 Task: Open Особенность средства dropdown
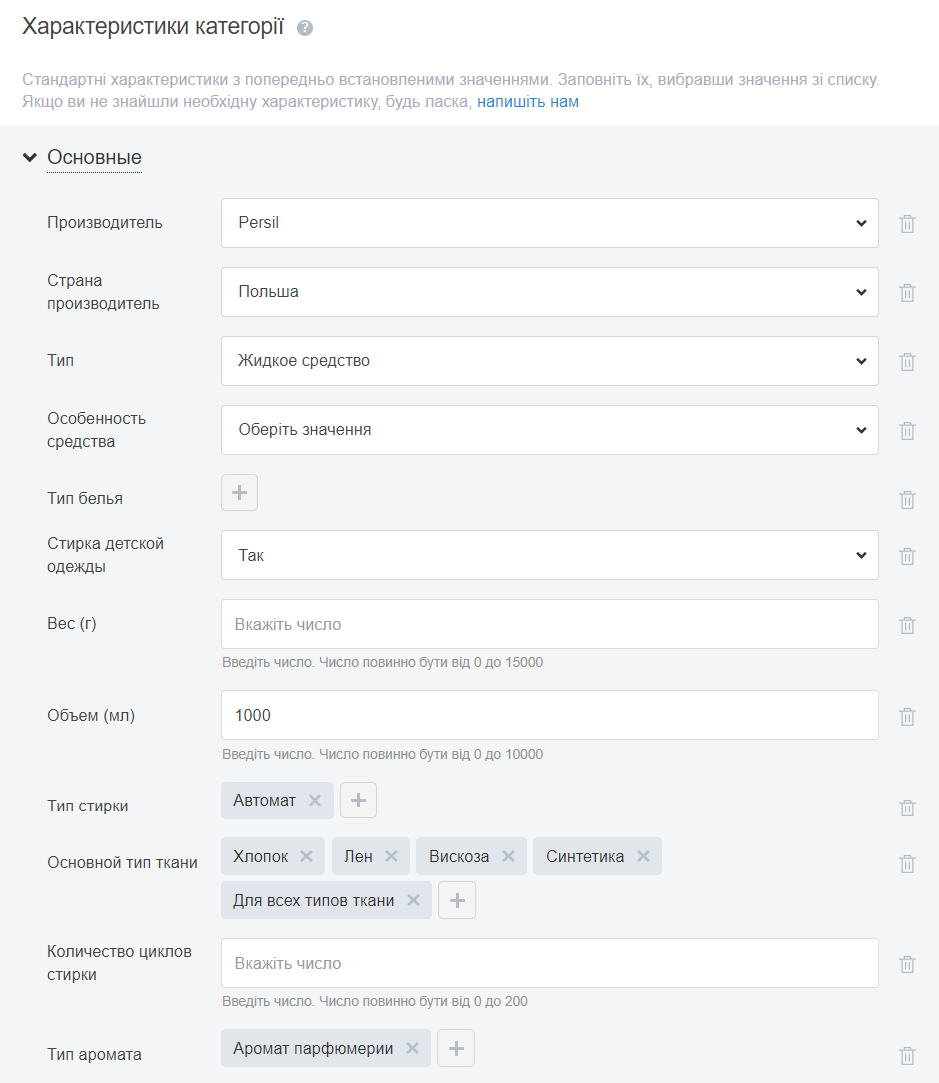(549, 430)
